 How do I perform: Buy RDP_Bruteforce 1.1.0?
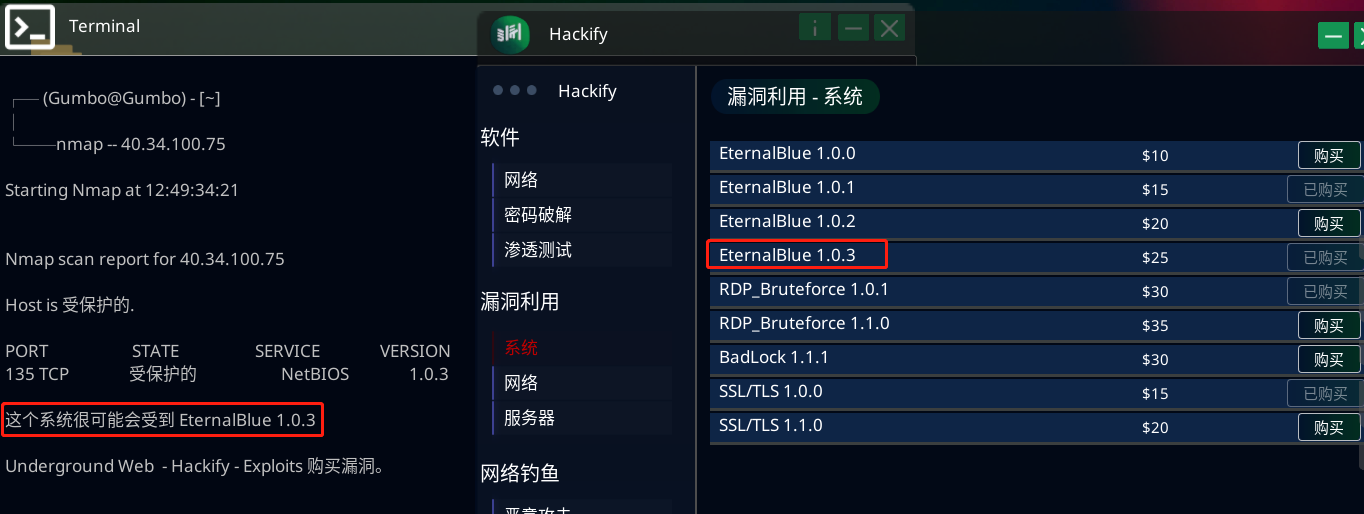pyautogui.click(x=1328, y=325)
